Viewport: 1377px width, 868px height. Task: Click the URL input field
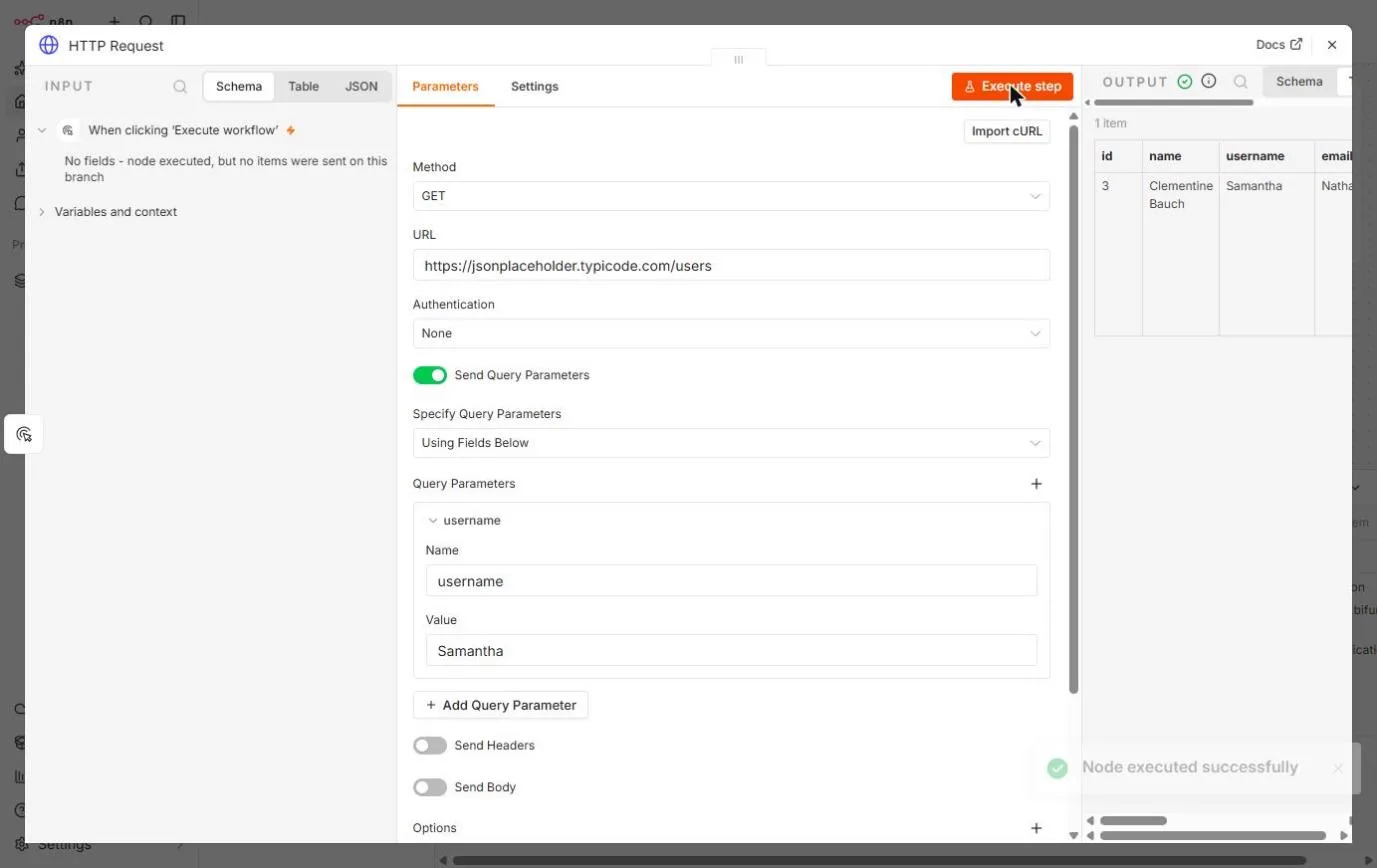[x=731, y=266]
